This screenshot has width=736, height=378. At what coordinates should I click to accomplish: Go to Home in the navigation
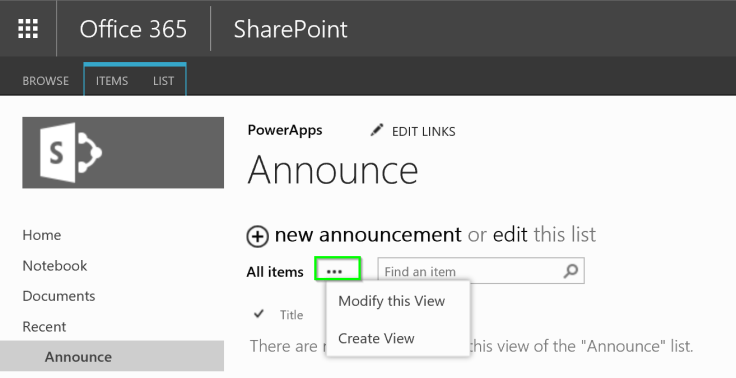click(x=42, y=235)
